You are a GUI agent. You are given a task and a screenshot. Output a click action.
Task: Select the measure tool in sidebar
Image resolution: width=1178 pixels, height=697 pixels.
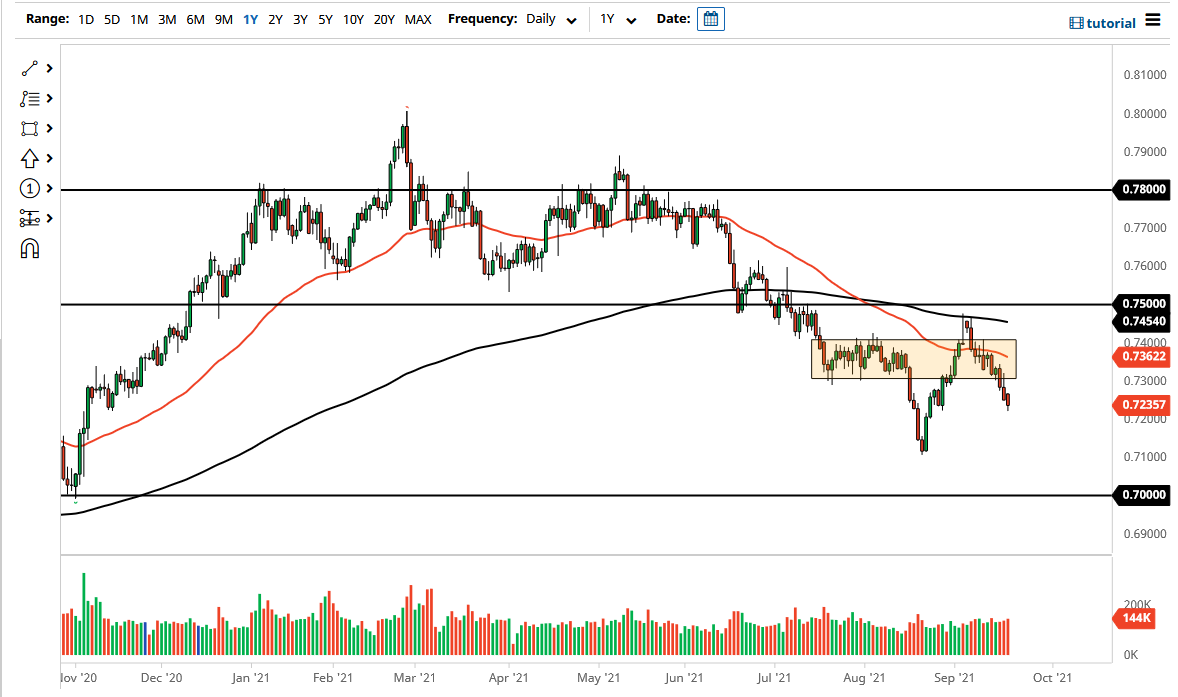28,218
